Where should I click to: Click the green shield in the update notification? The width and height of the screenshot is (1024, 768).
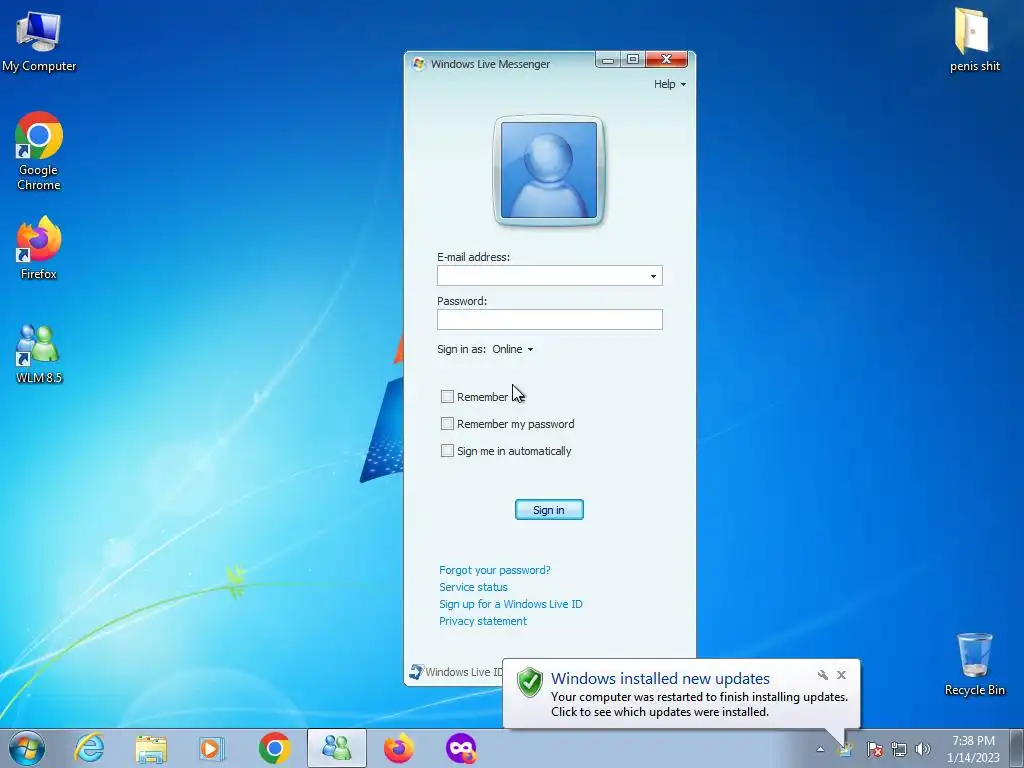(x=530, y=682)
